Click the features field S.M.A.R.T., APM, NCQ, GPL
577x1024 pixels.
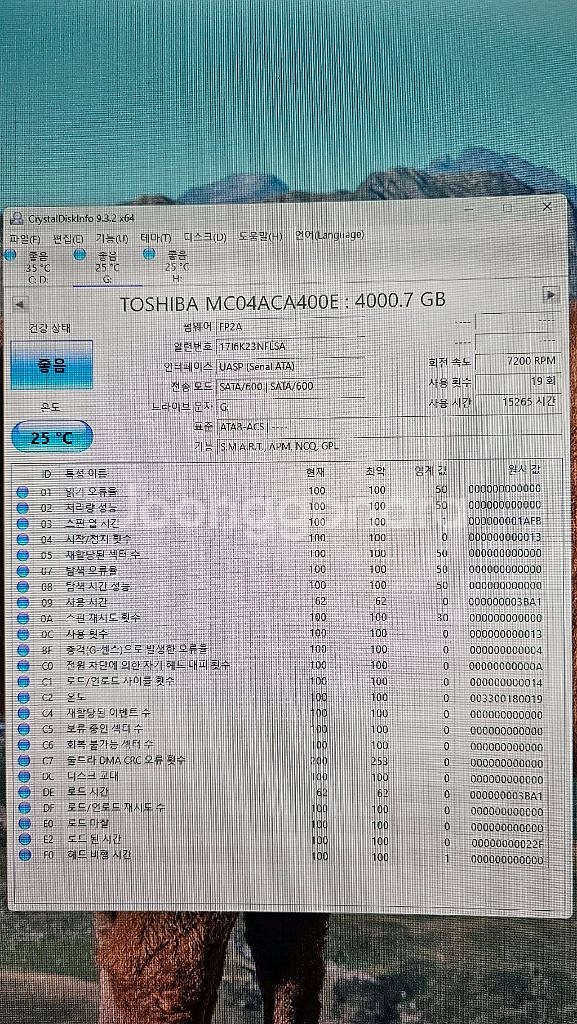pyautogui.click(x=389, y=447)
